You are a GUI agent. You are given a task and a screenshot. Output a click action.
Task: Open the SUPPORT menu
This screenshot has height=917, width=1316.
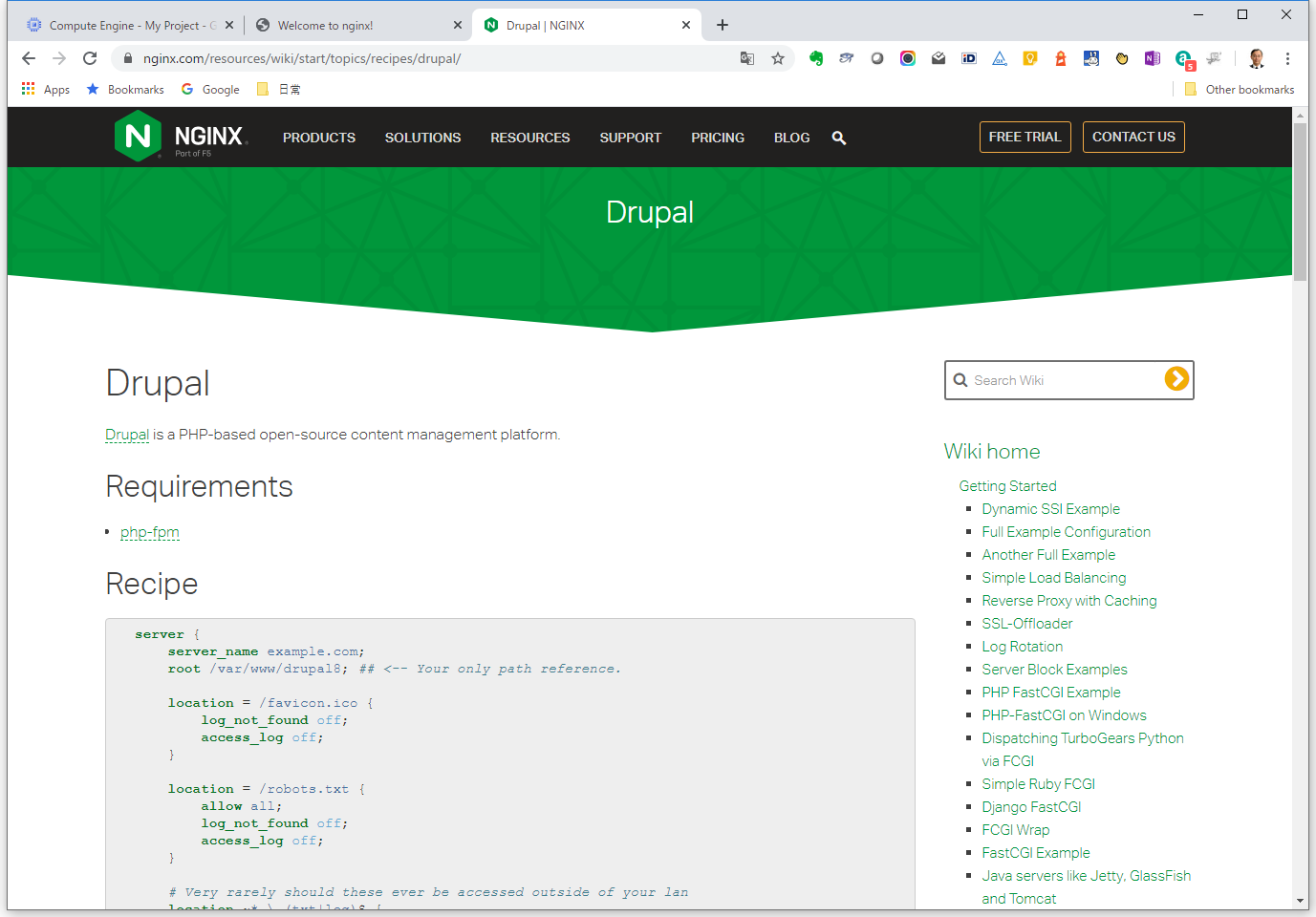point(631,138)
